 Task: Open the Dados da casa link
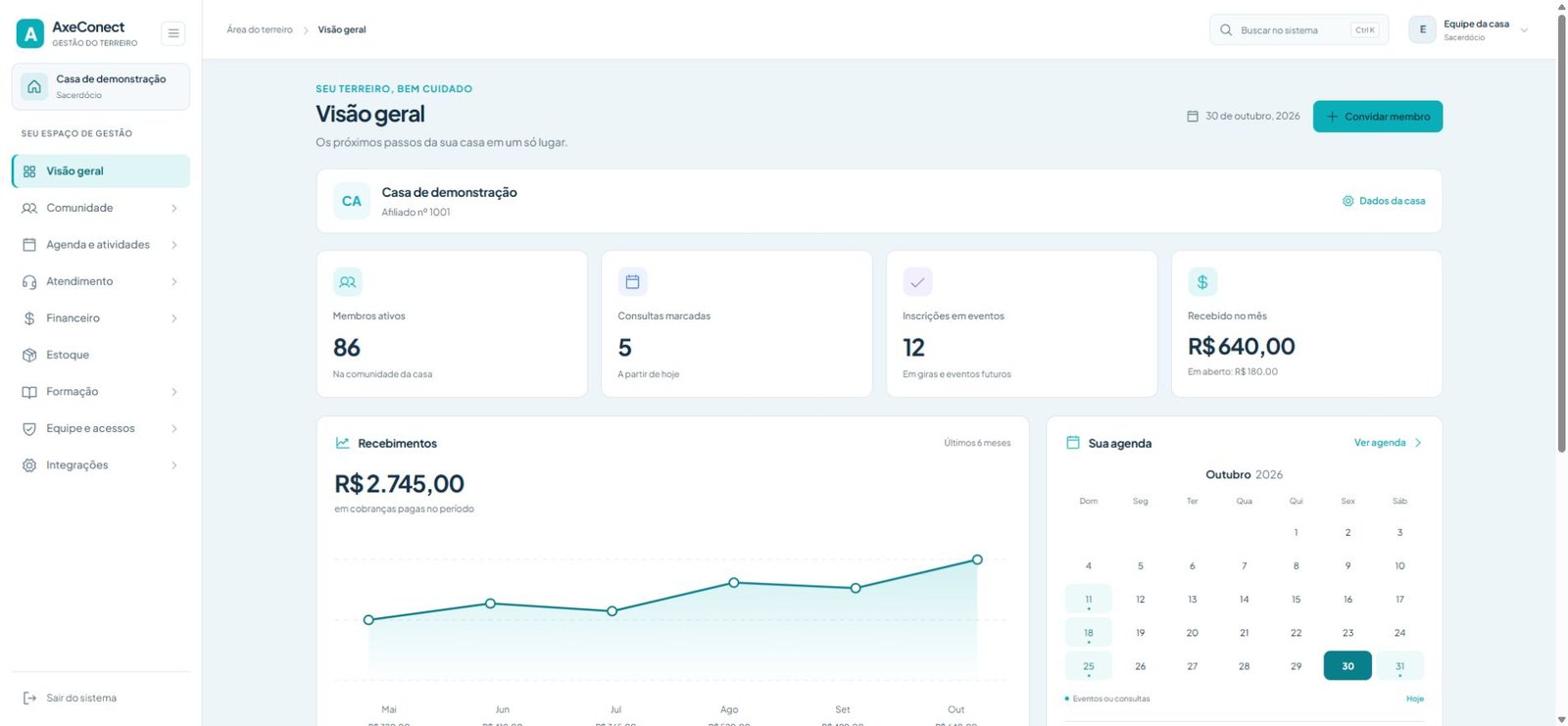pos(1384,201)
